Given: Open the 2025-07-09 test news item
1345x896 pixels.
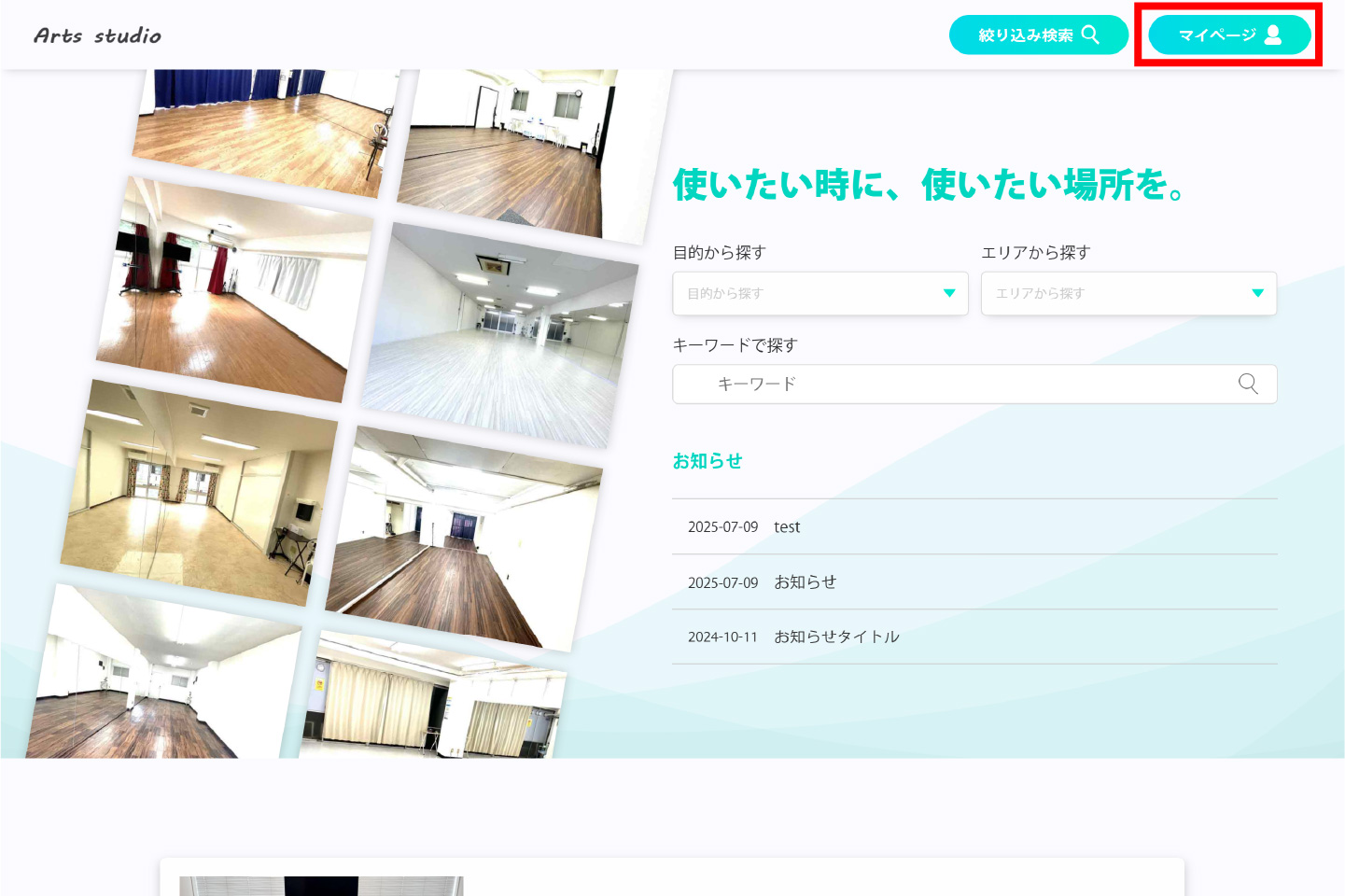Looking at the screenshot, I should point(787,527).
